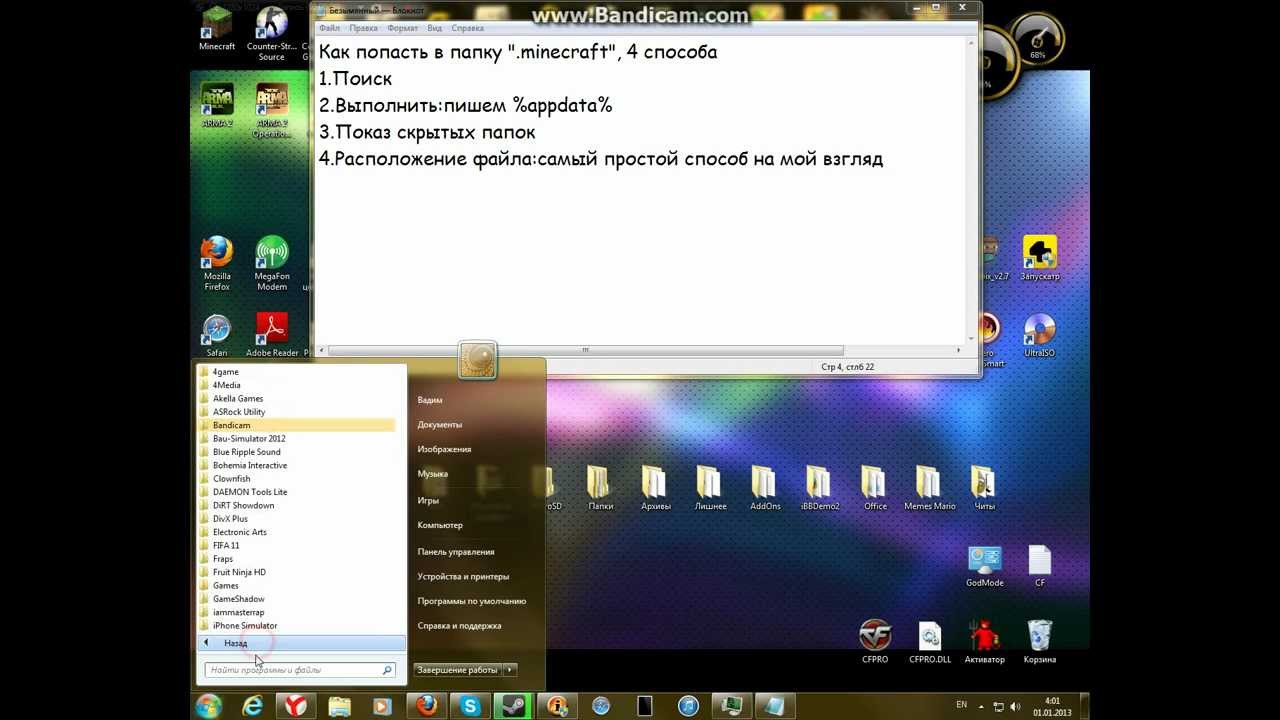This screenshot has height=720, width=1280.
Task: Open the Справка menu in Notepad
Action: click(467, 29)
